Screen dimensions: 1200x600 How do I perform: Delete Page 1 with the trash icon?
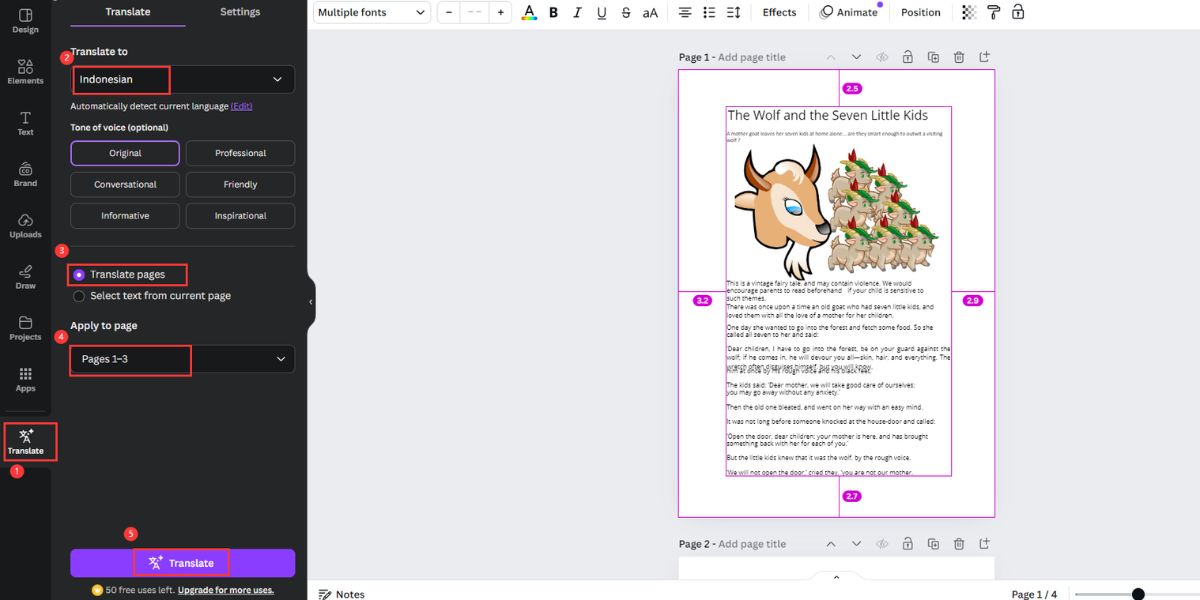958,57
